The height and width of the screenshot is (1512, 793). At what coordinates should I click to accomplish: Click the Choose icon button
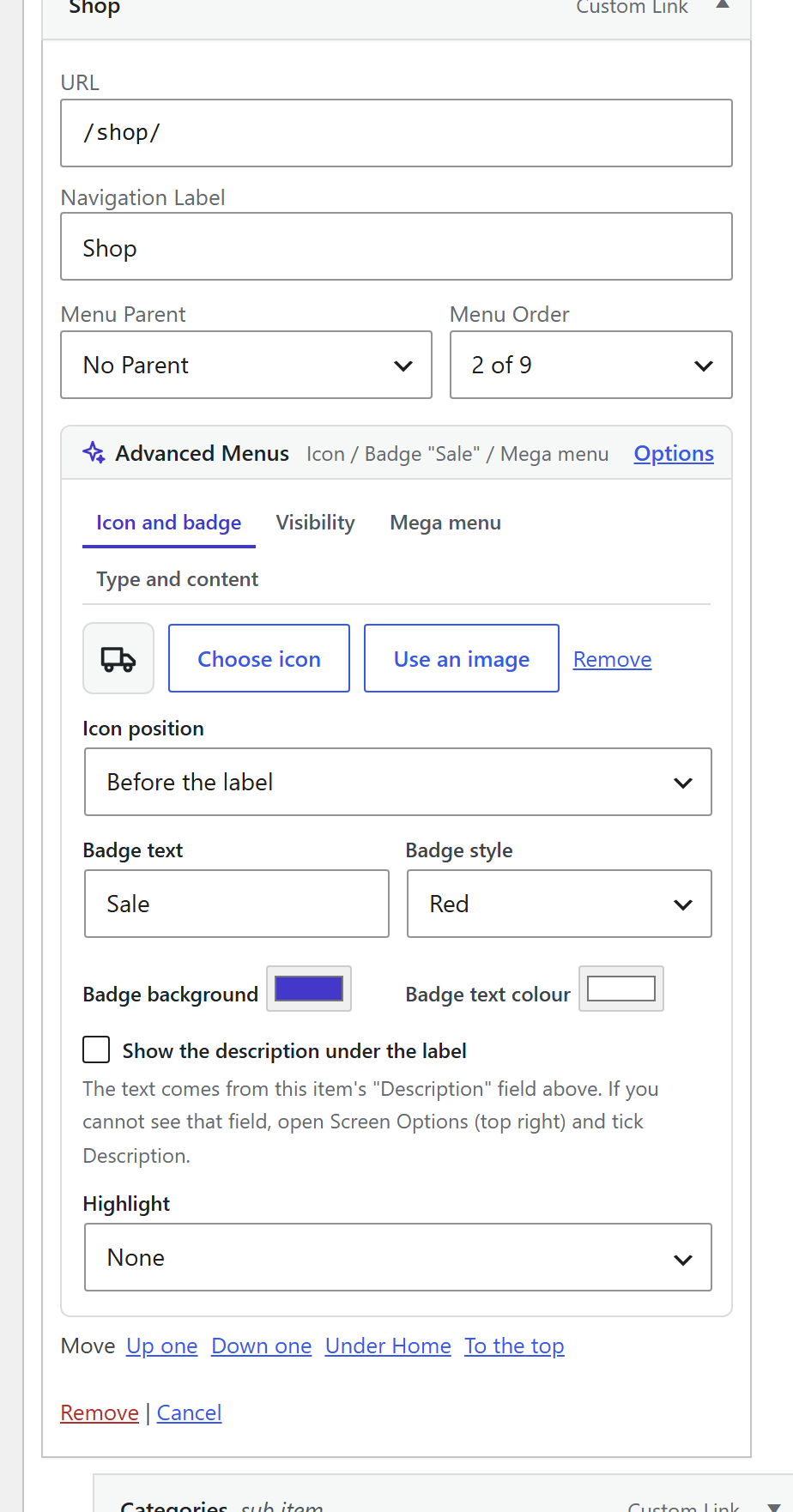259,658
